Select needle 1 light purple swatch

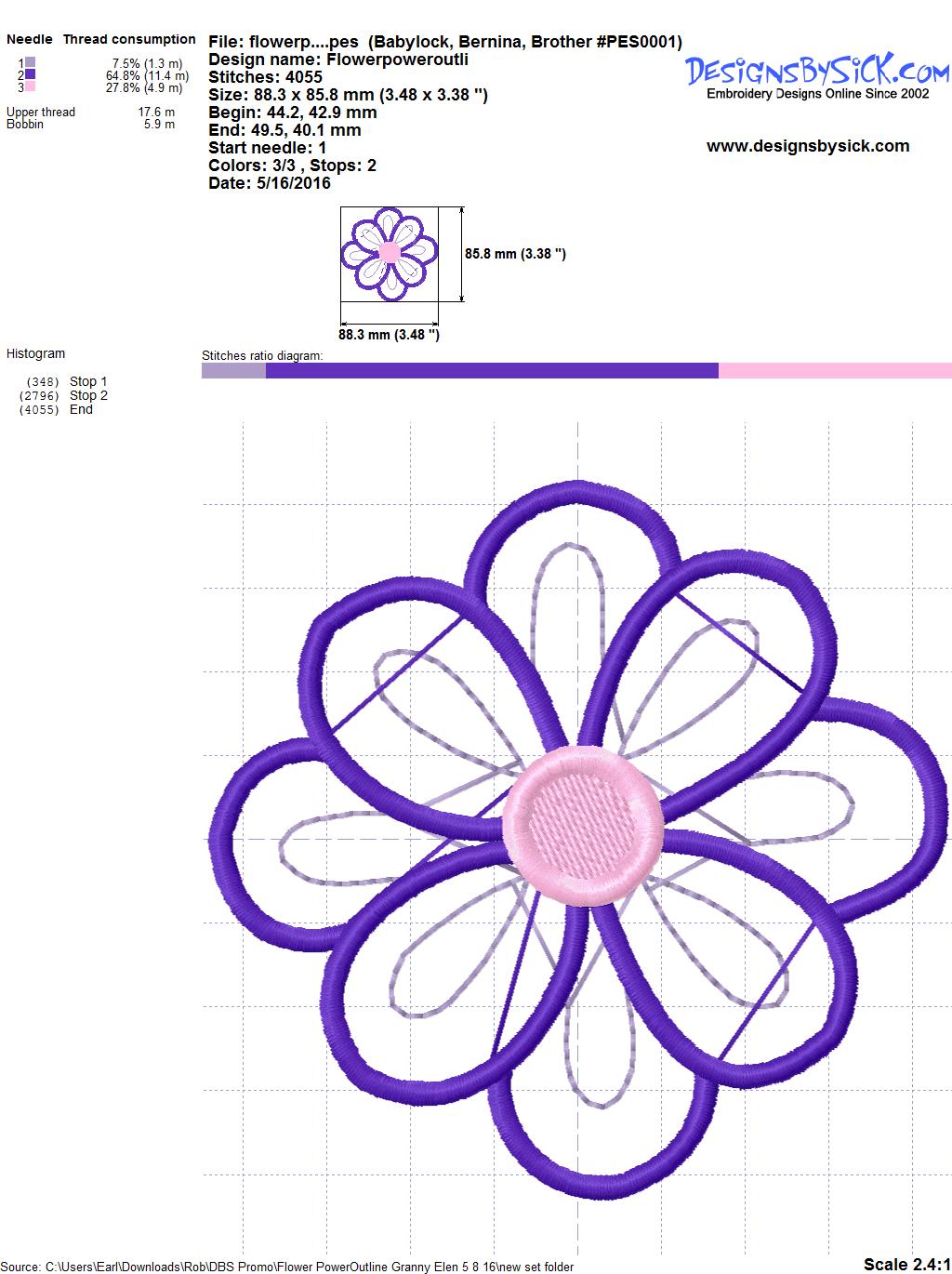coord(31,63)
